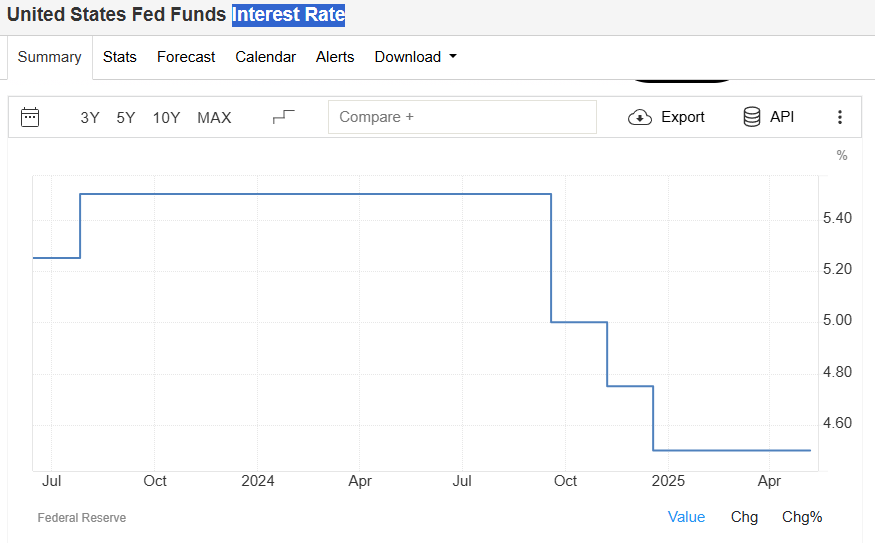
Task: Open the Alerts tab
Action: pyautogui.click(x=335, y=57)
